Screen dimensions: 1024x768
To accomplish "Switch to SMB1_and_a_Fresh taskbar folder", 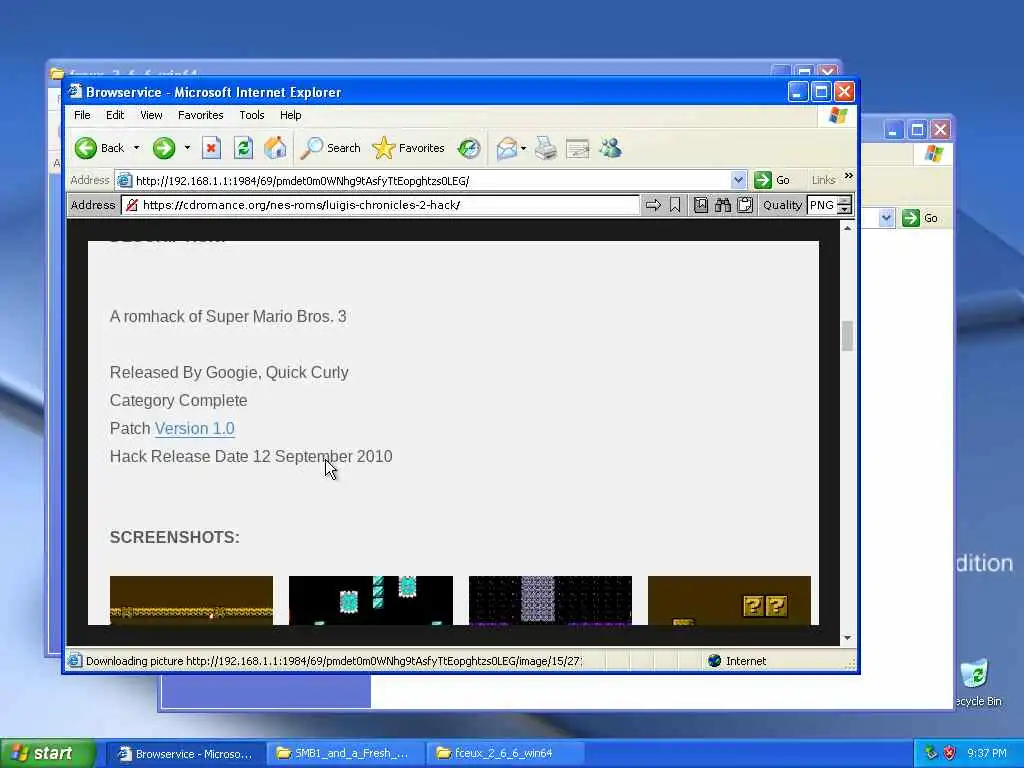I will pyautogui.click(x=344, y=754).
